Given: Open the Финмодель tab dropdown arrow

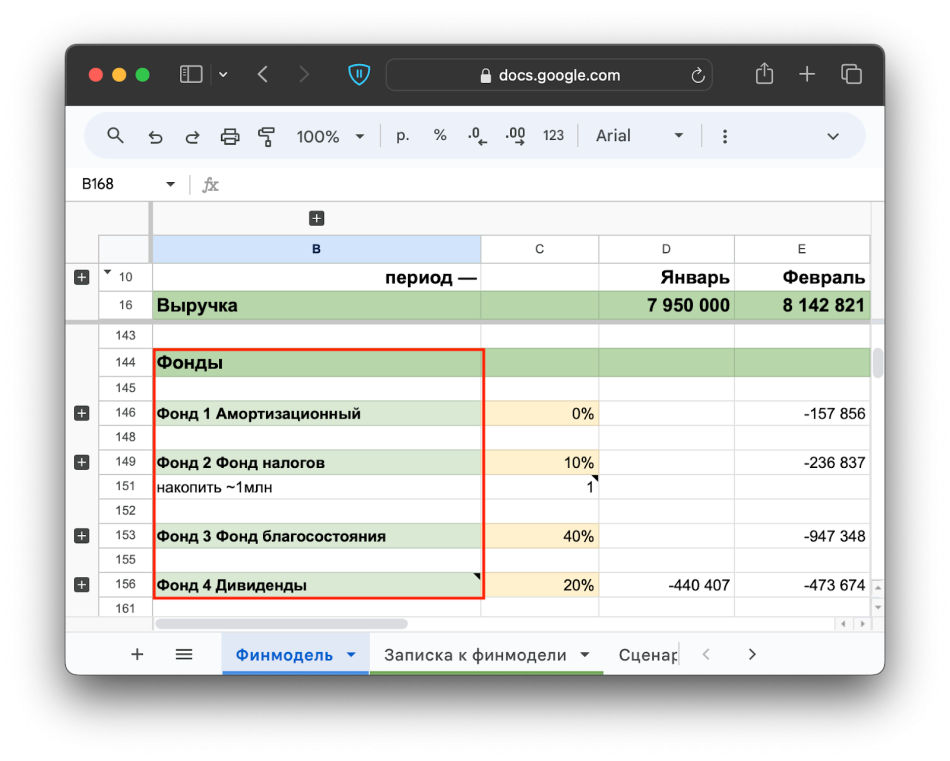Looking at the screenshot, I should coord(351,654).
